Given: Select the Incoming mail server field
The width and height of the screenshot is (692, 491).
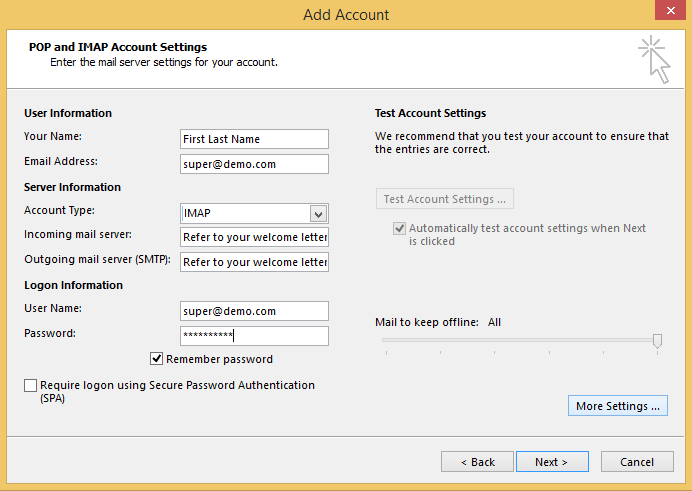Looking at the screenshot, I should point(254,237).
